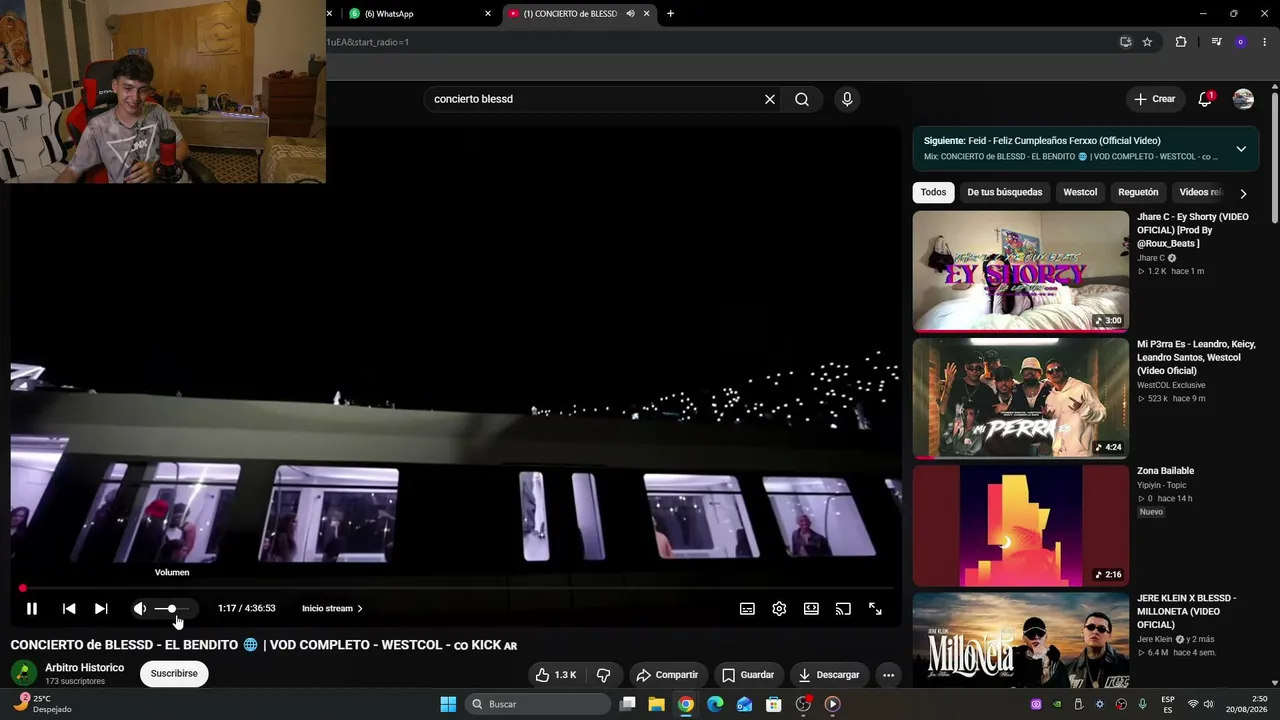Save the video with Guardar

(x=748, y=675)
